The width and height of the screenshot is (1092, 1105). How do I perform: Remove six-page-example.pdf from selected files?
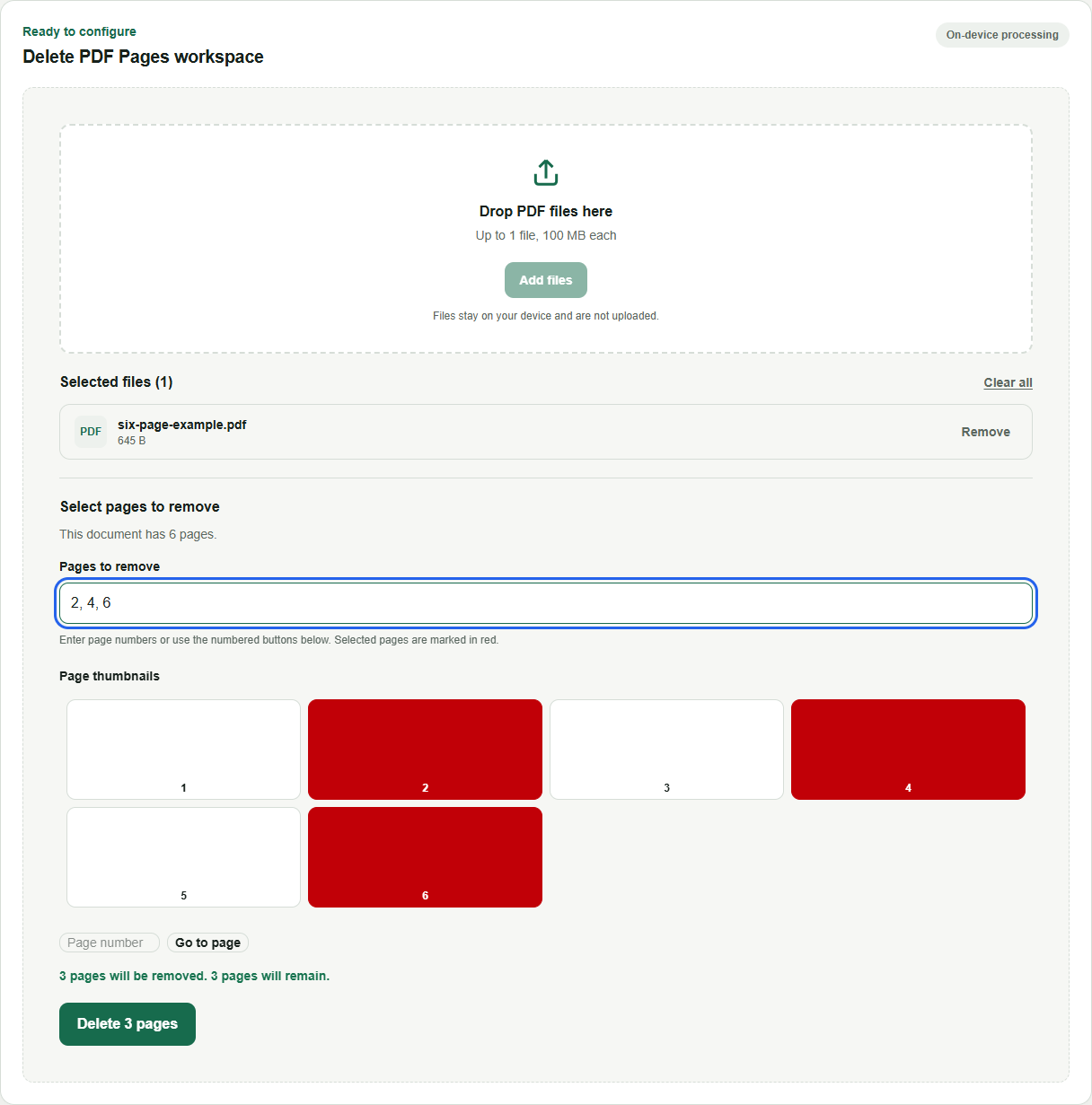coord(985,432)
